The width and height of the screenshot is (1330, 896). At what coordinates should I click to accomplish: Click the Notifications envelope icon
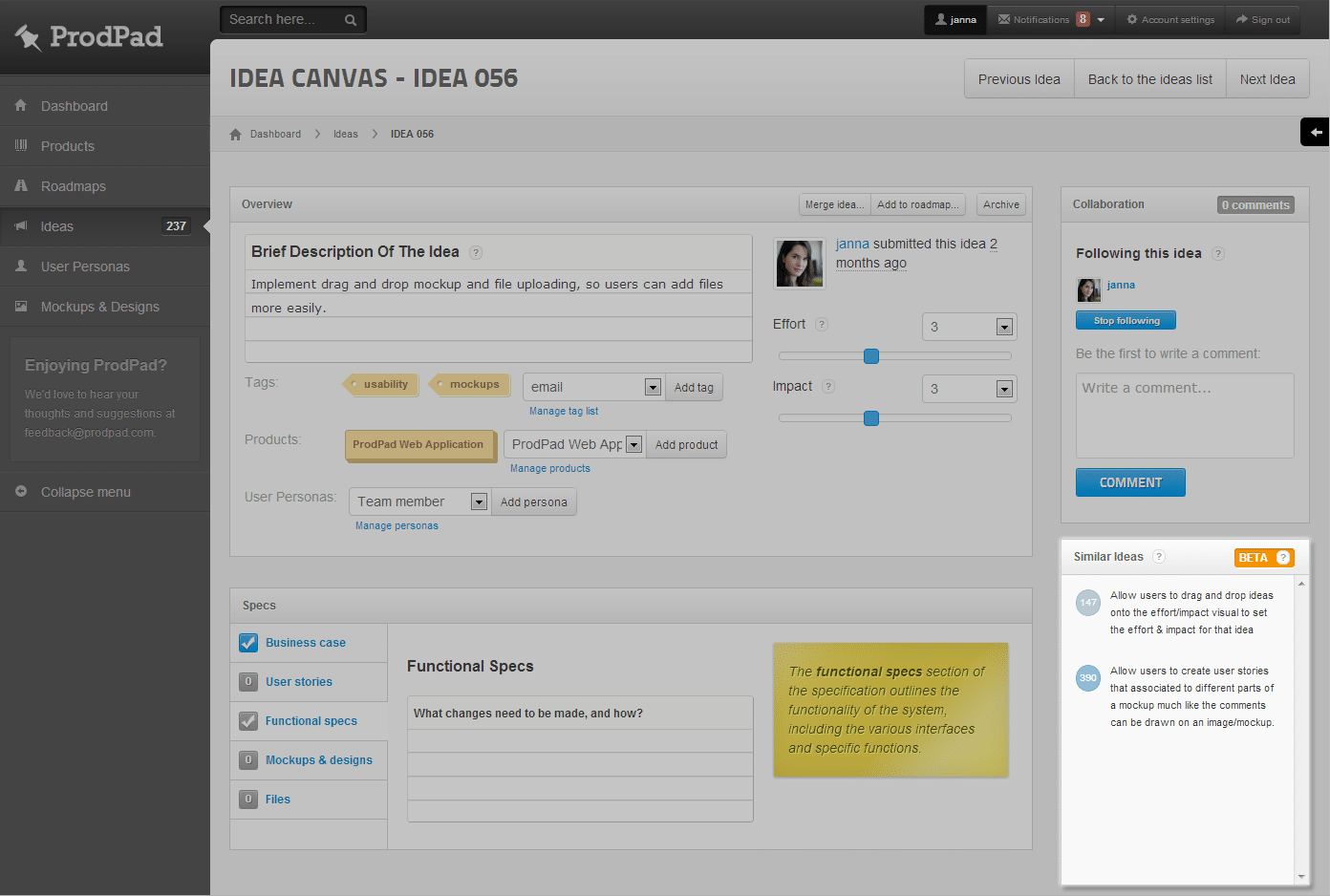[1004, 19]
